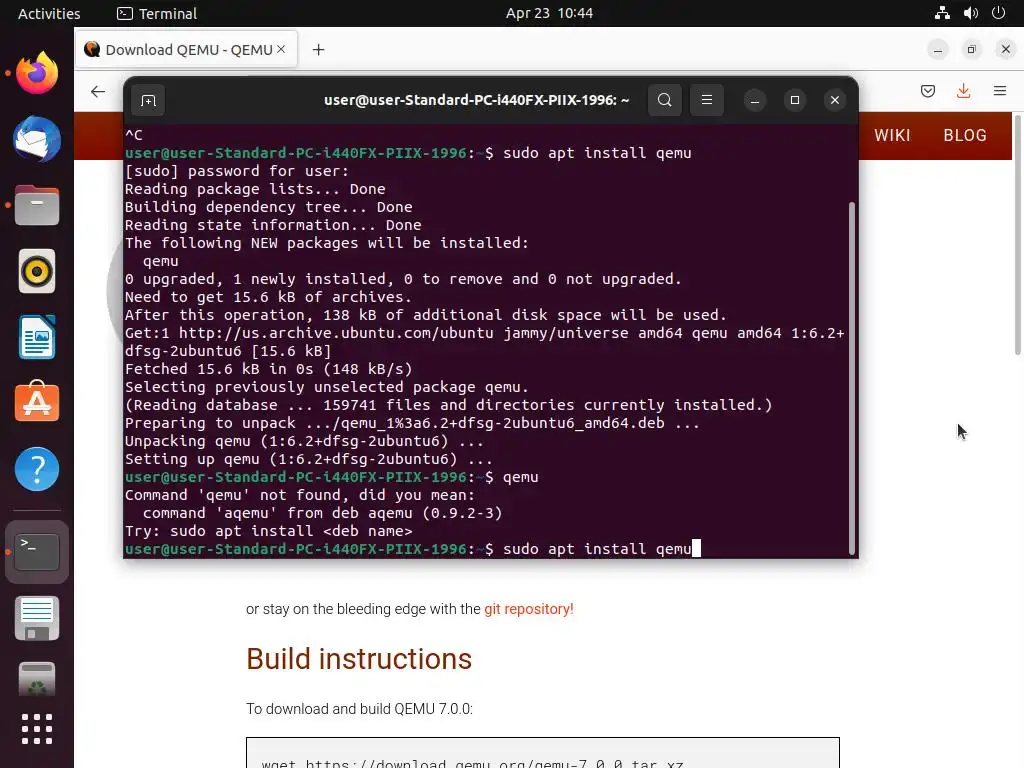This screenshot has height=768, width=1024.
Task: Follow the git repository link
Action: [528, 609]
